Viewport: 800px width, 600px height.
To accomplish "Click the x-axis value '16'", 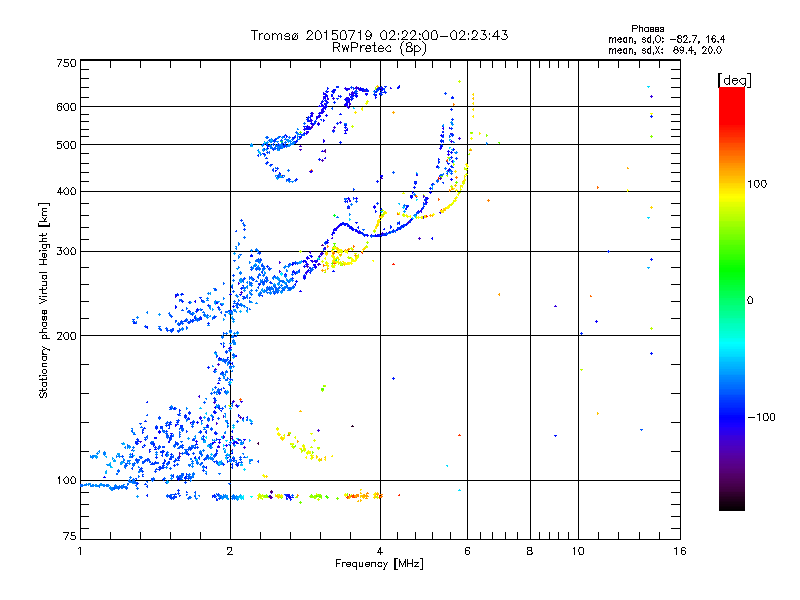I will pyautogui.click(x=680, y=551).
